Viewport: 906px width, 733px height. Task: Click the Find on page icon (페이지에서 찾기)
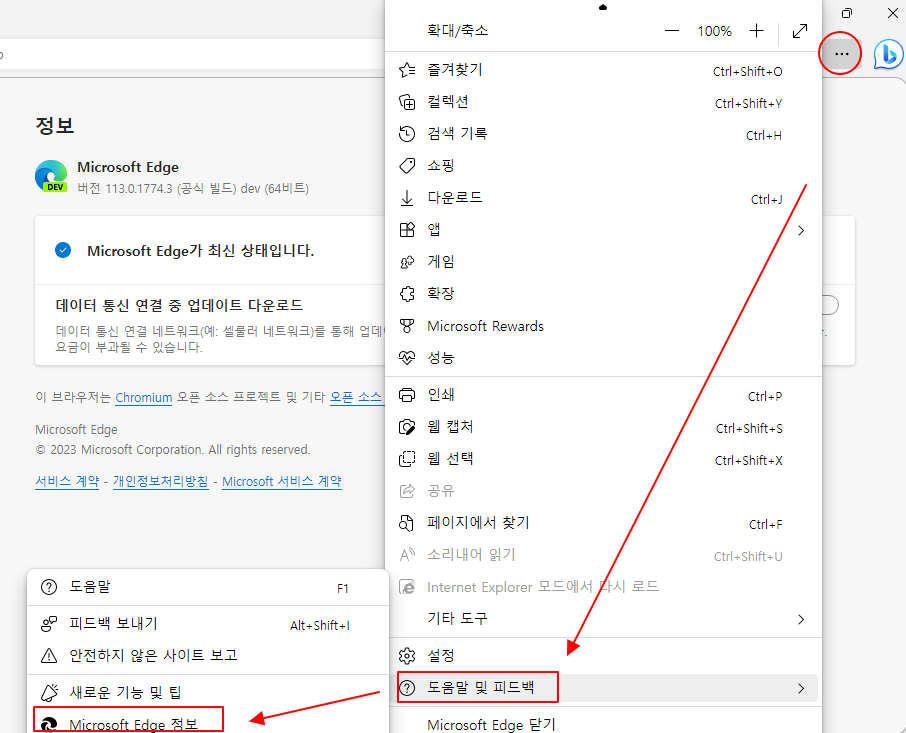pos(407,523)
